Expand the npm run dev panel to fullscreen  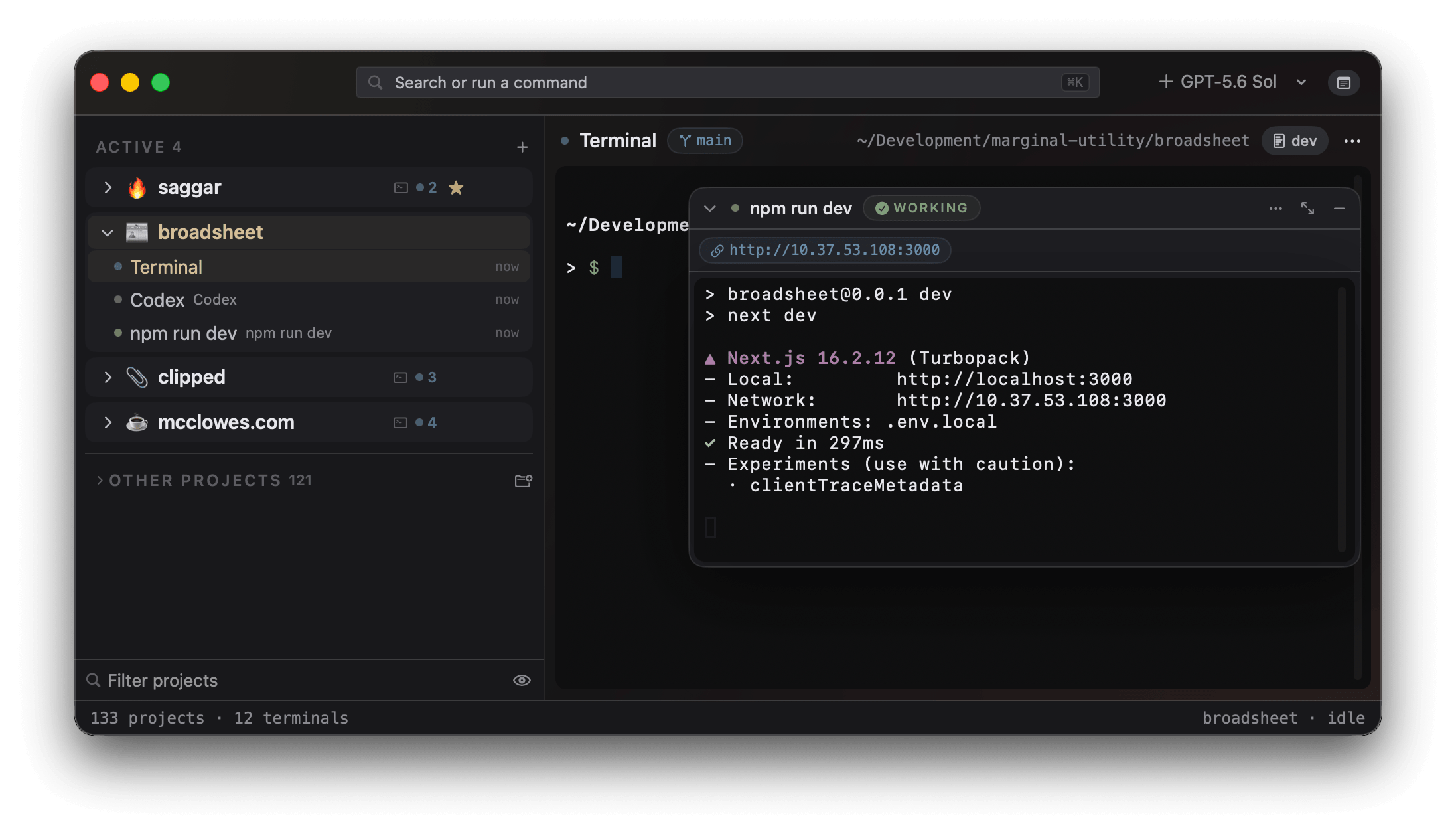[1307, 208]
